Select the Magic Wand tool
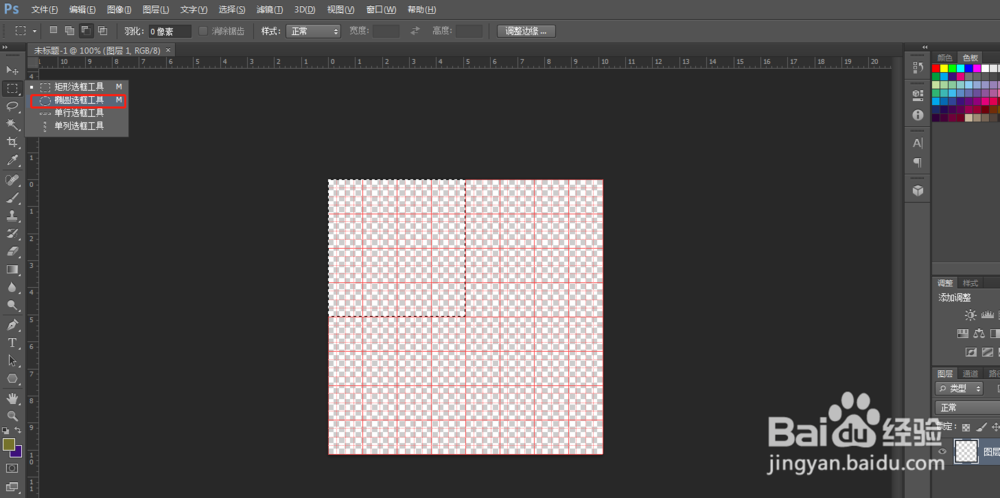 pos(12,124)
